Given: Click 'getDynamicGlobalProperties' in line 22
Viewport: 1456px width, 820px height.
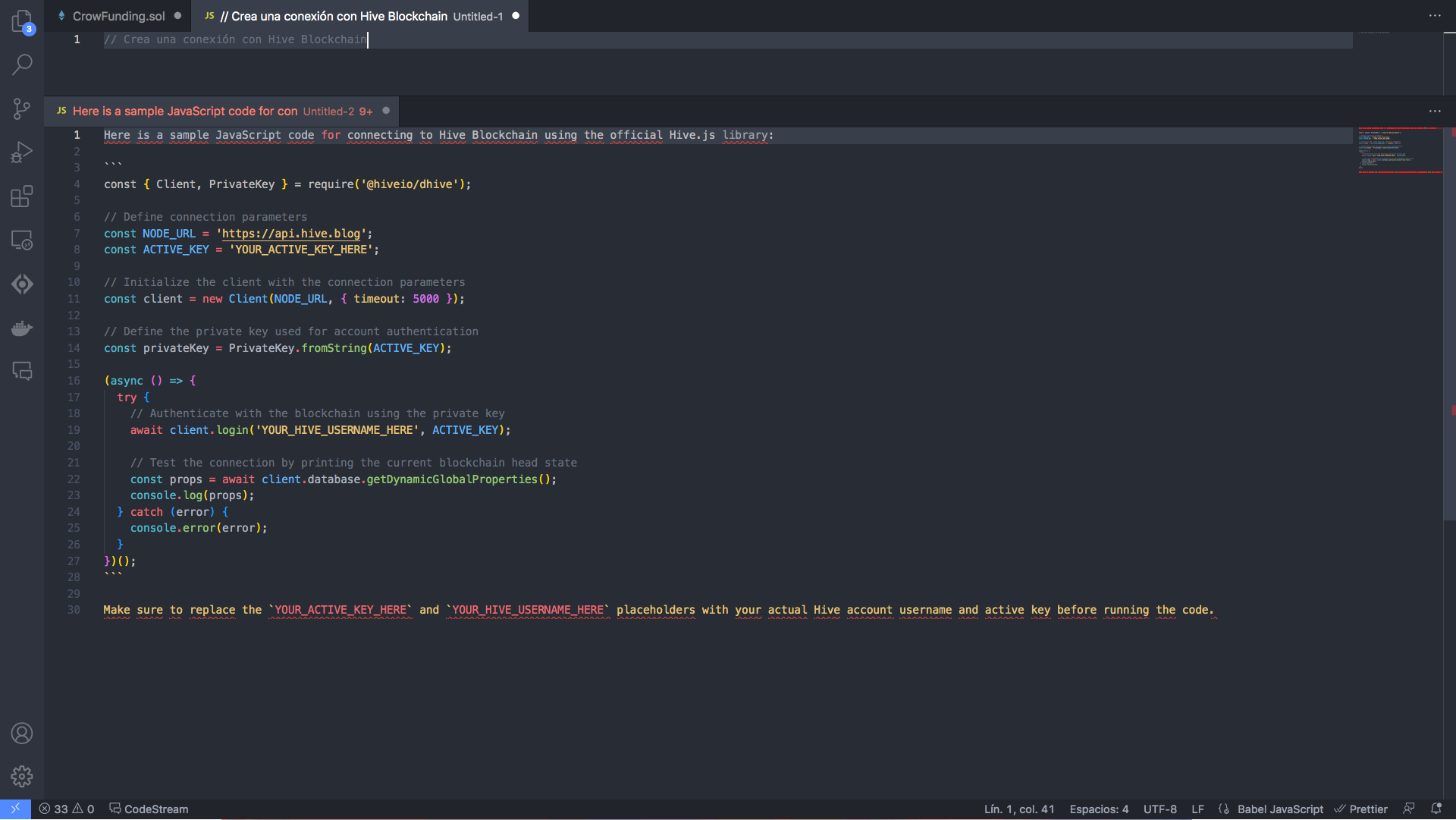Looking at the screenshot, I should (x=452, y=479).
